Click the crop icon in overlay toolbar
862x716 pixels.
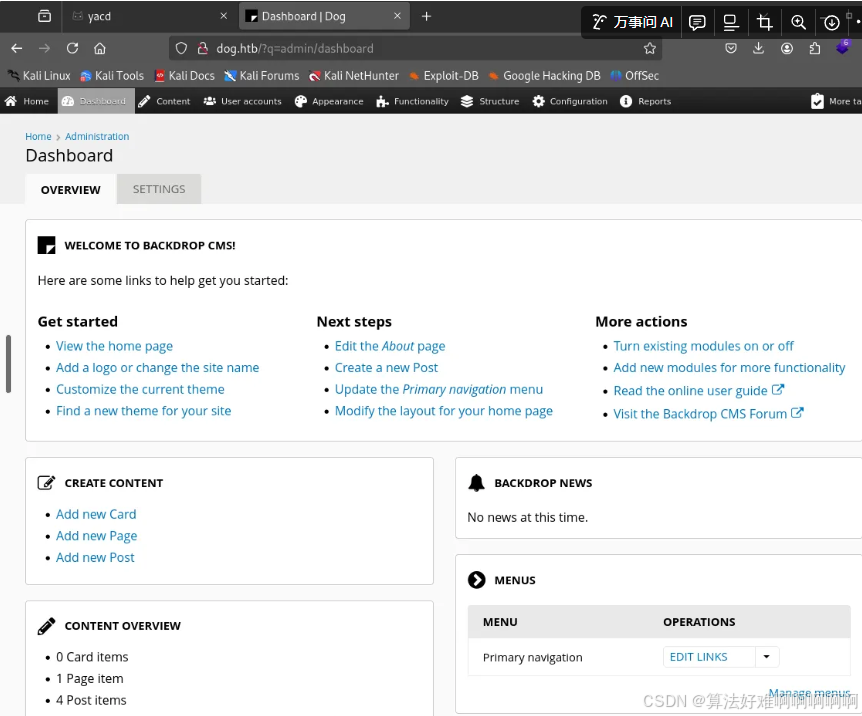[x=764, y=22]
